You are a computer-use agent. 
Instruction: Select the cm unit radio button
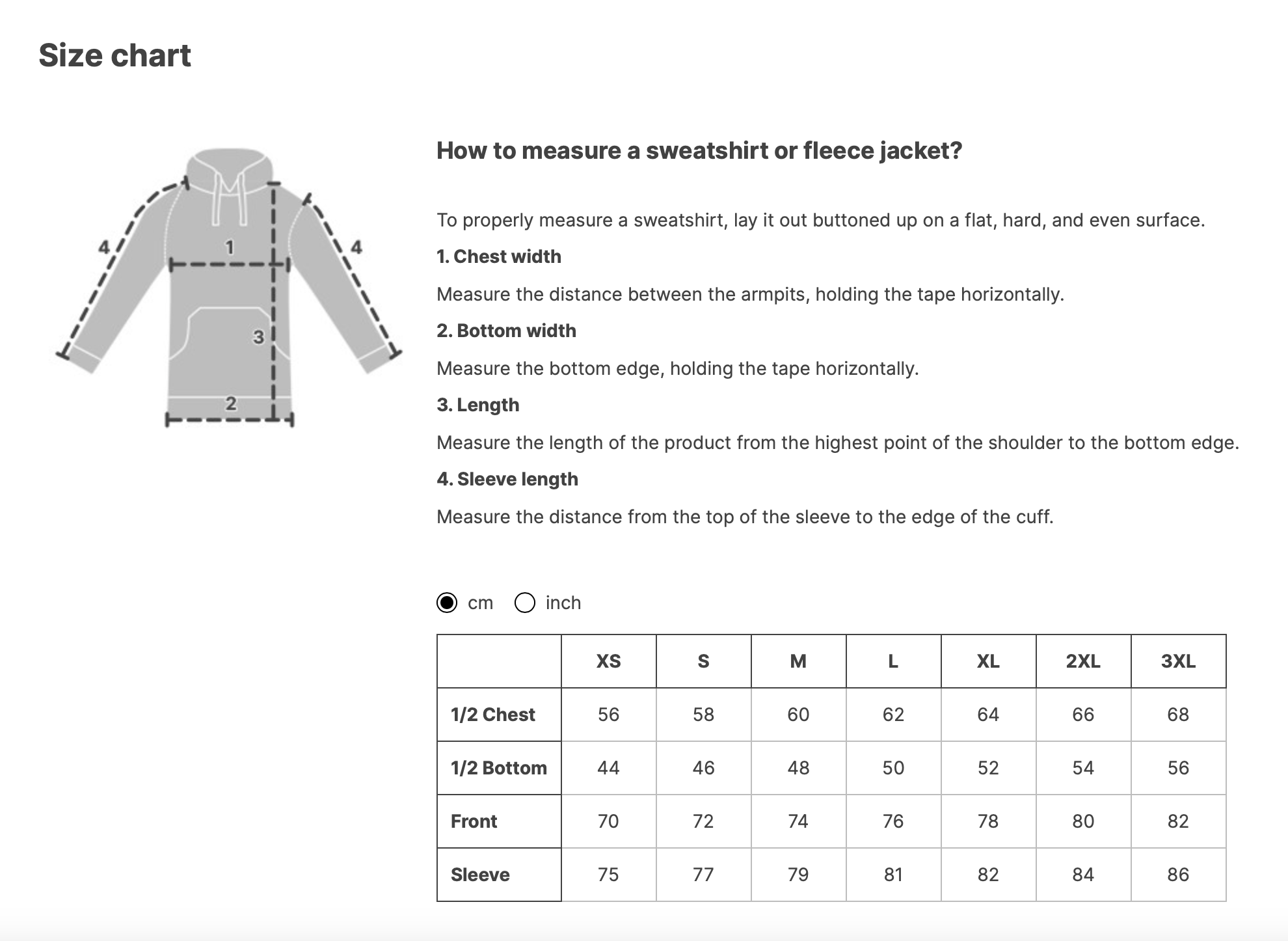tap(447, 603)
